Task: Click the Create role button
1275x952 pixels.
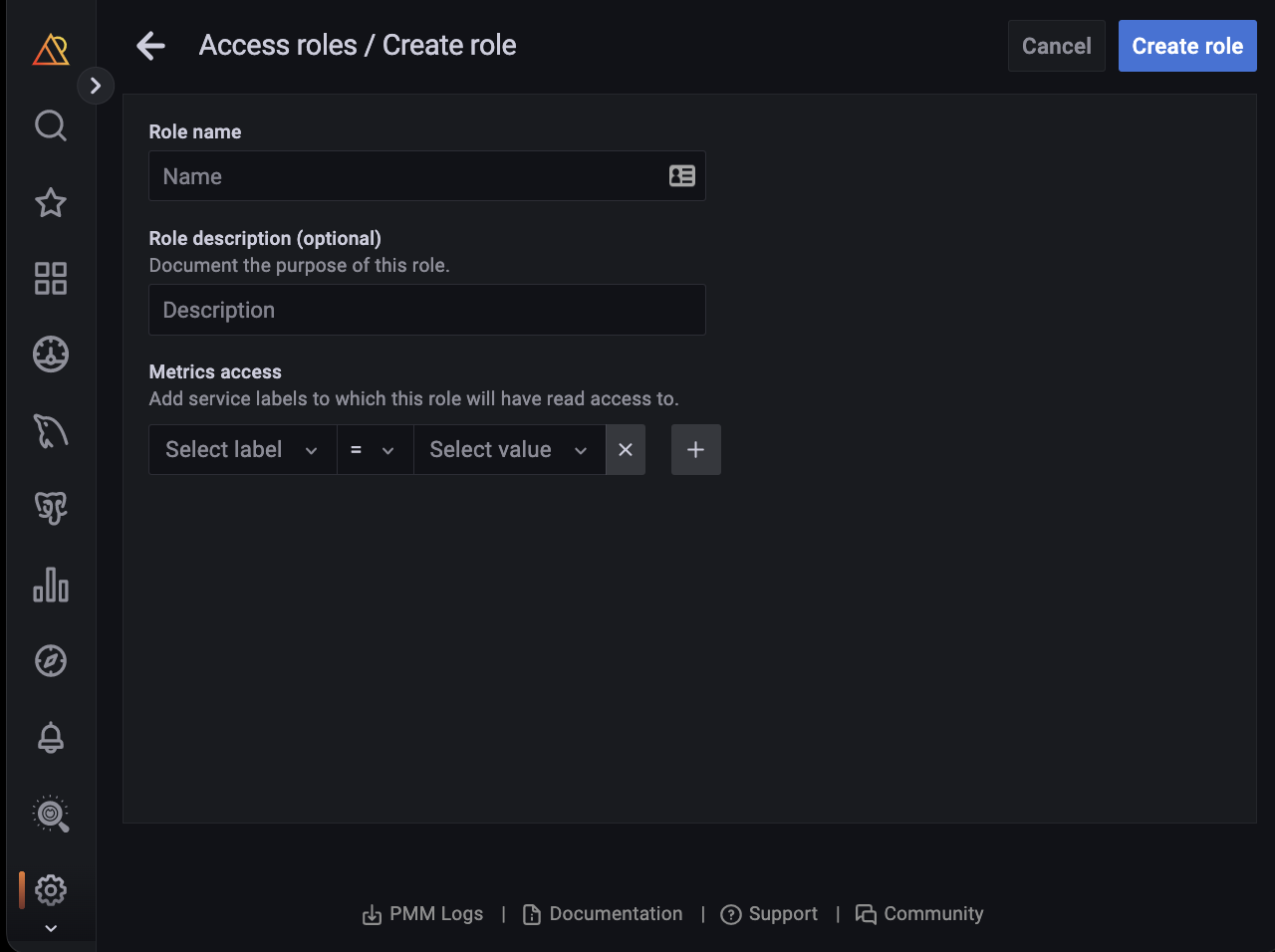Action: 1187,46
